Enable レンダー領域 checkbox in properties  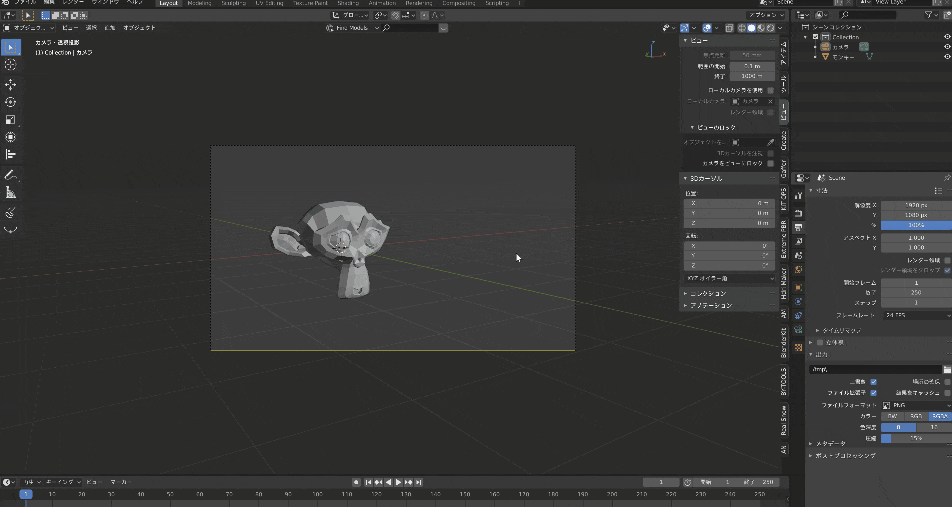point(947,260)
